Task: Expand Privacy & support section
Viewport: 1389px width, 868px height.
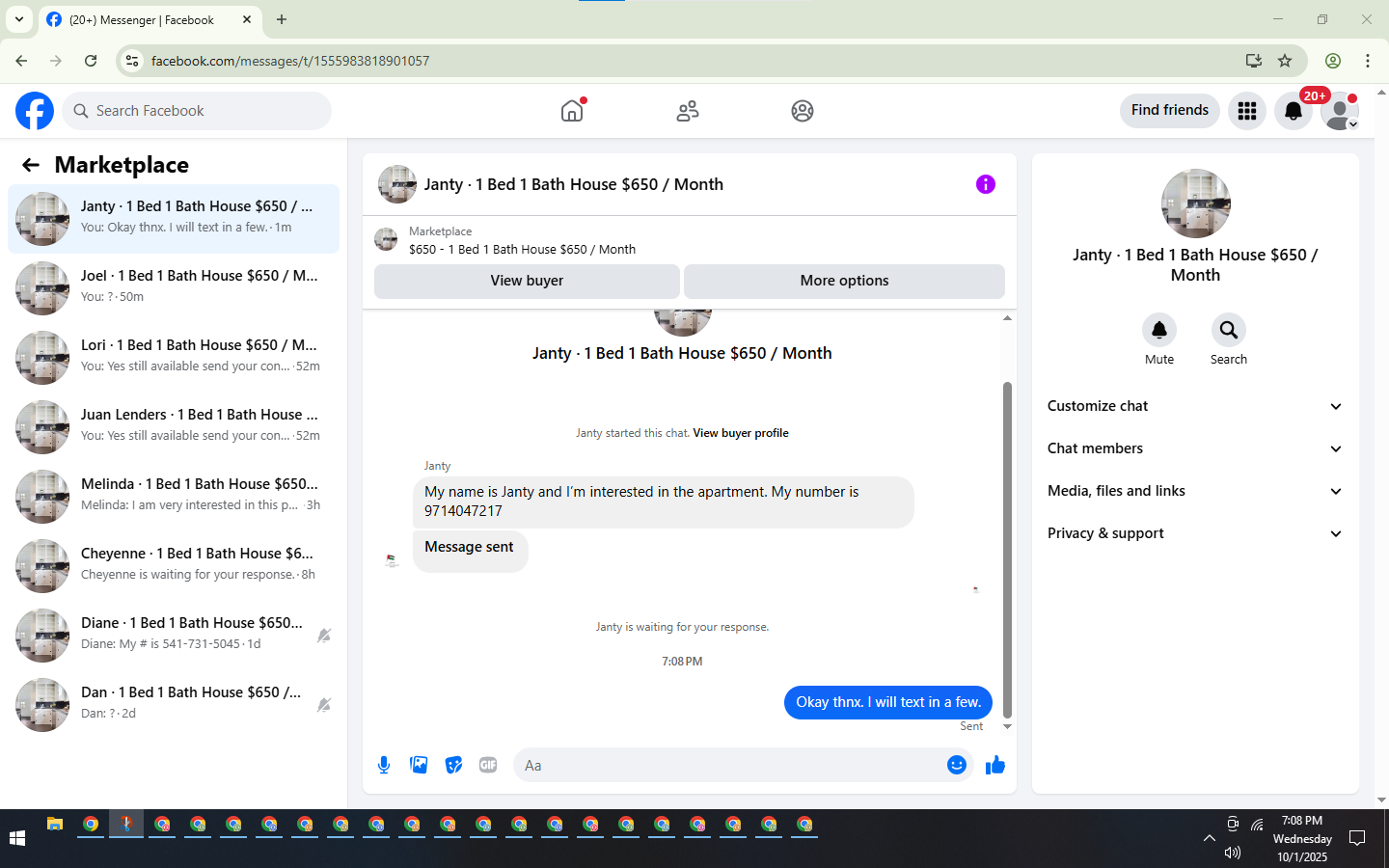Action: (x=1195, y=533)
